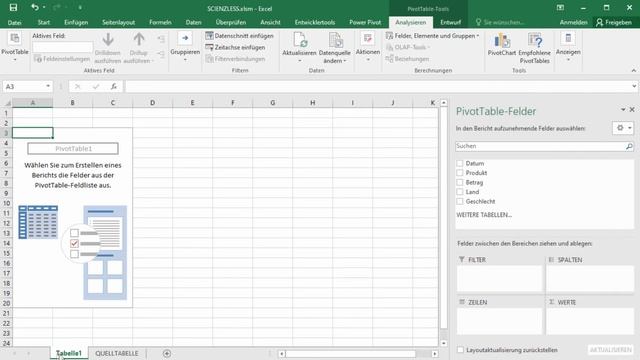Click the vertical scrollbar down arrow
640x360 pixels.
coord(444,343)
